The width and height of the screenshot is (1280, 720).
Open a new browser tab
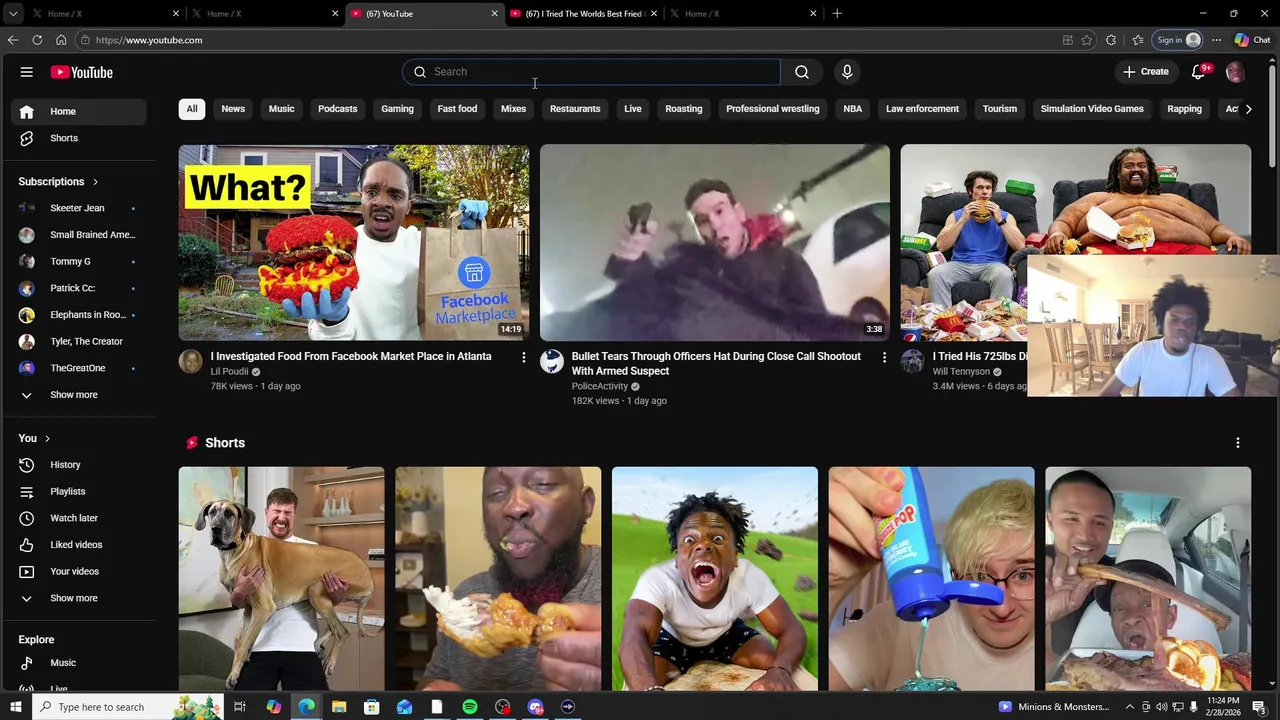click(x=837, y=14)
